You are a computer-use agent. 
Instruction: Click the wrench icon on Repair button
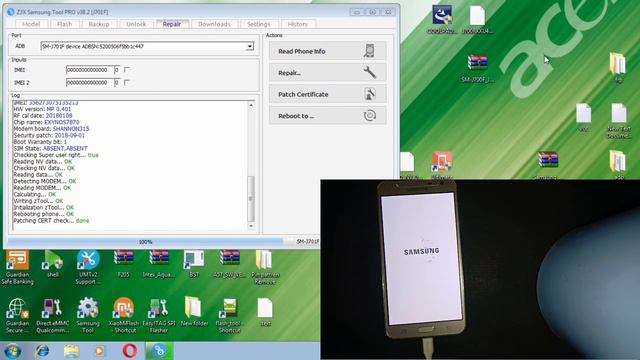(x=369, y=72)
